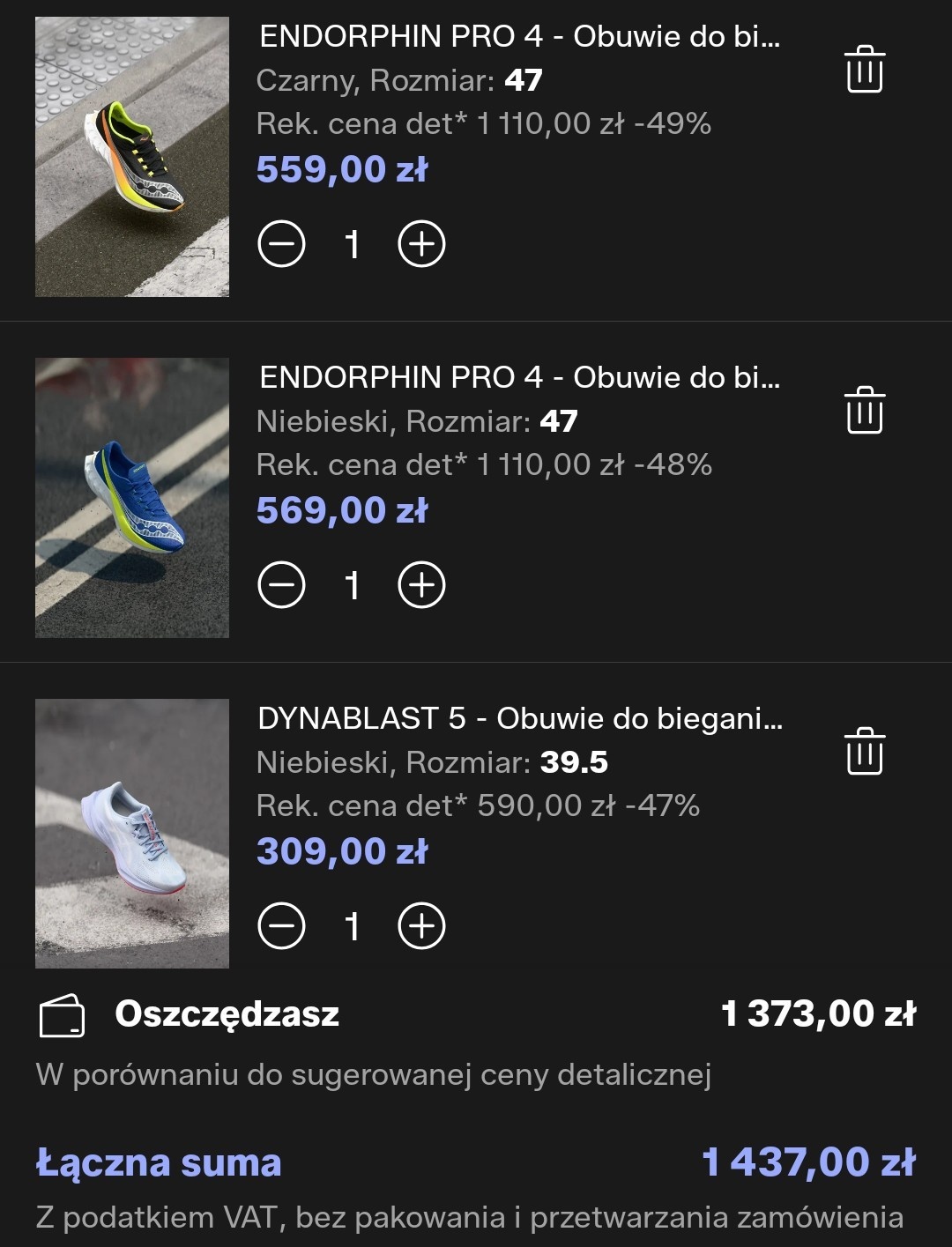Image resolution: width=952 pixels, height=1247 pixels.
Task: Increase quantity of black Endorphin Pro 4
Action: tap(422, 244)
